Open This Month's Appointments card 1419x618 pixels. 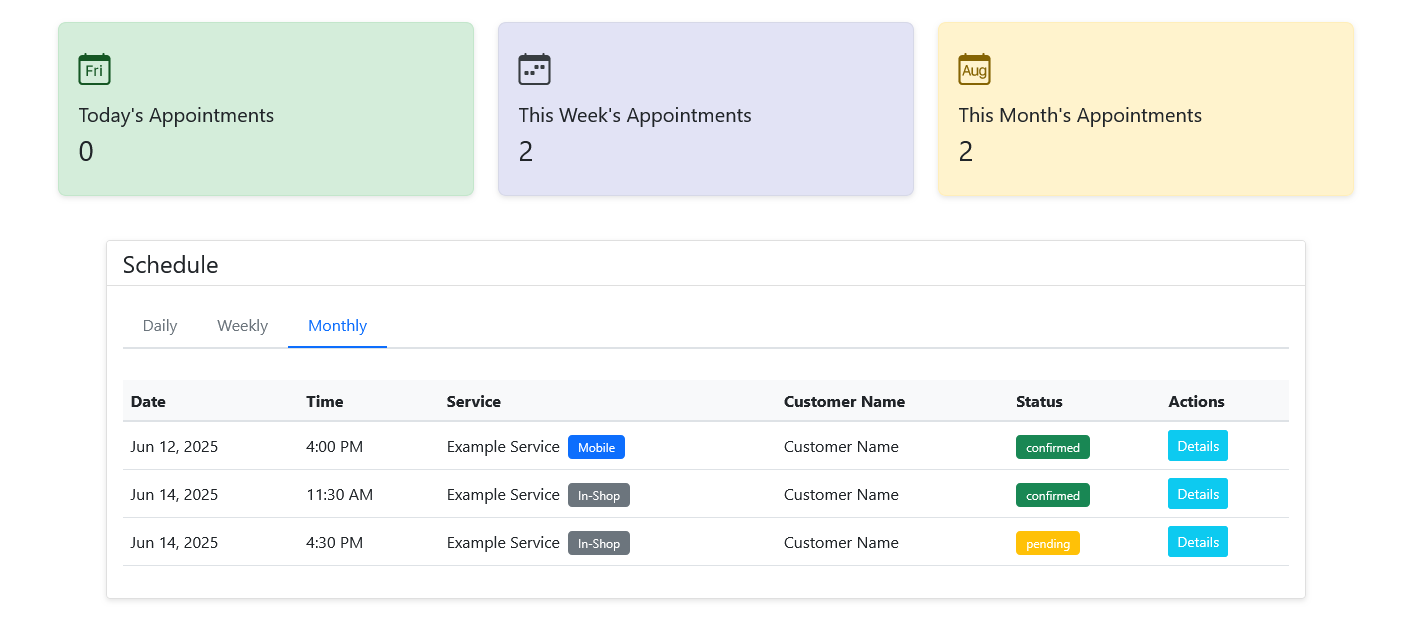tap(1146, 109)
